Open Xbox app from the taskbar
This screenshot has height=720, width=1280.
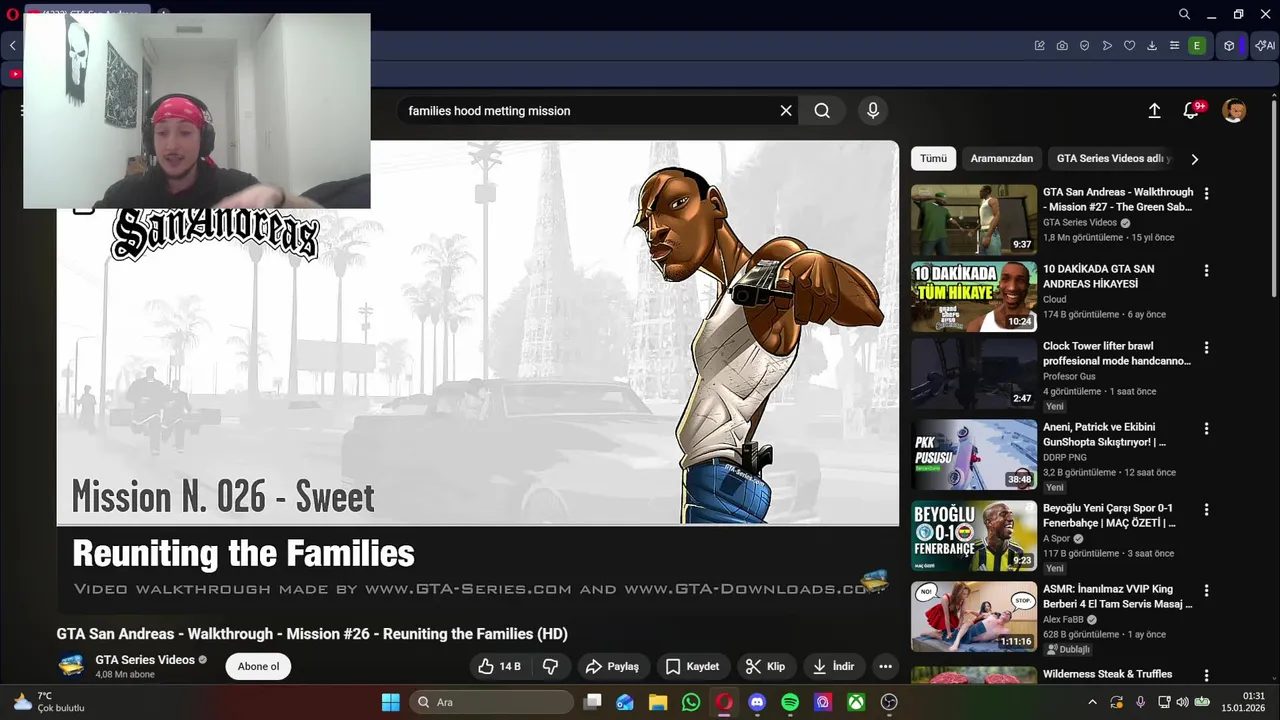pyautogui.click(x=856, y=702)
